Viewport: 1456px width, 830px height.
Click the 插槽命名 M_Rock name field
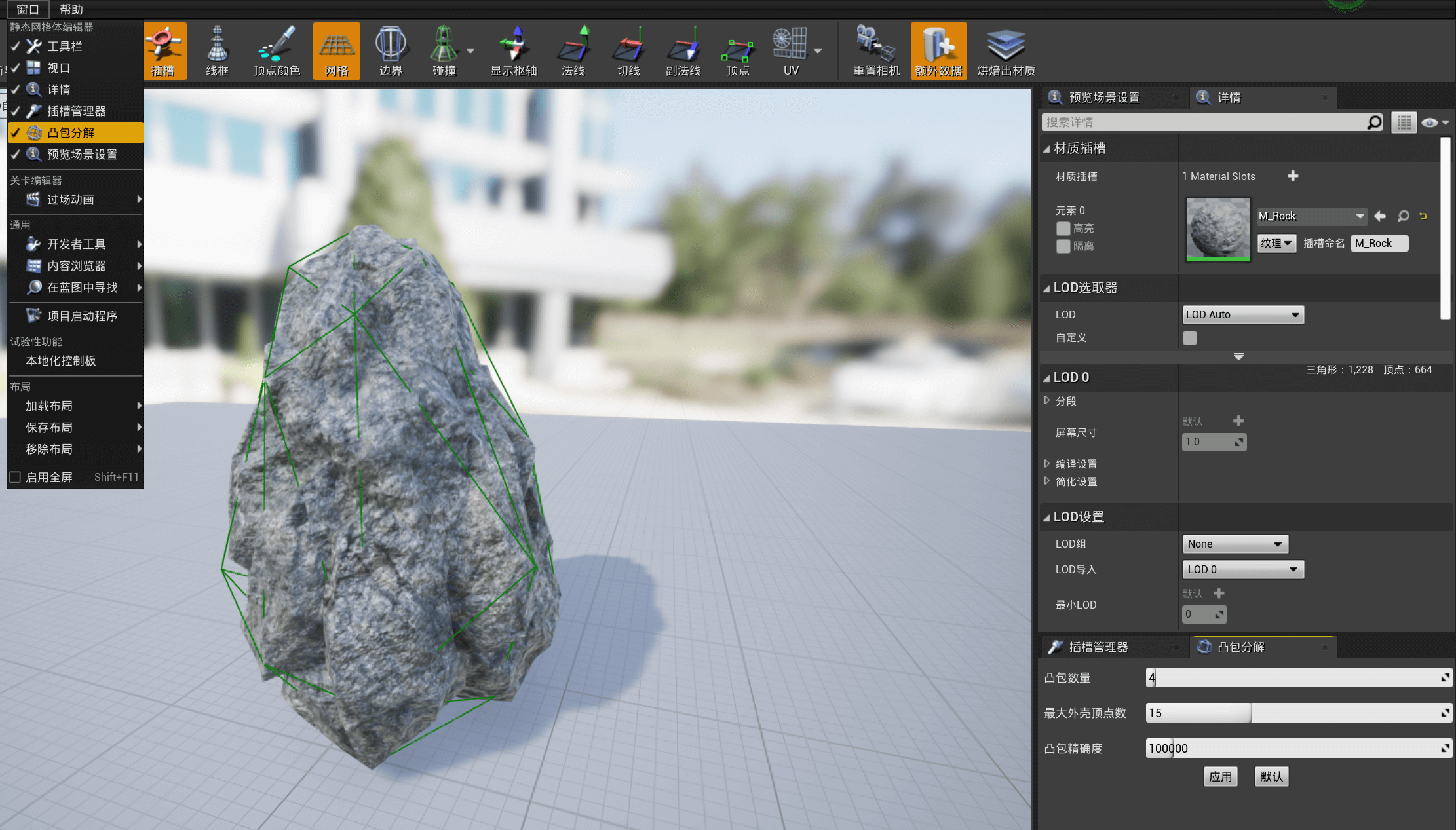tap(1379, 243)
